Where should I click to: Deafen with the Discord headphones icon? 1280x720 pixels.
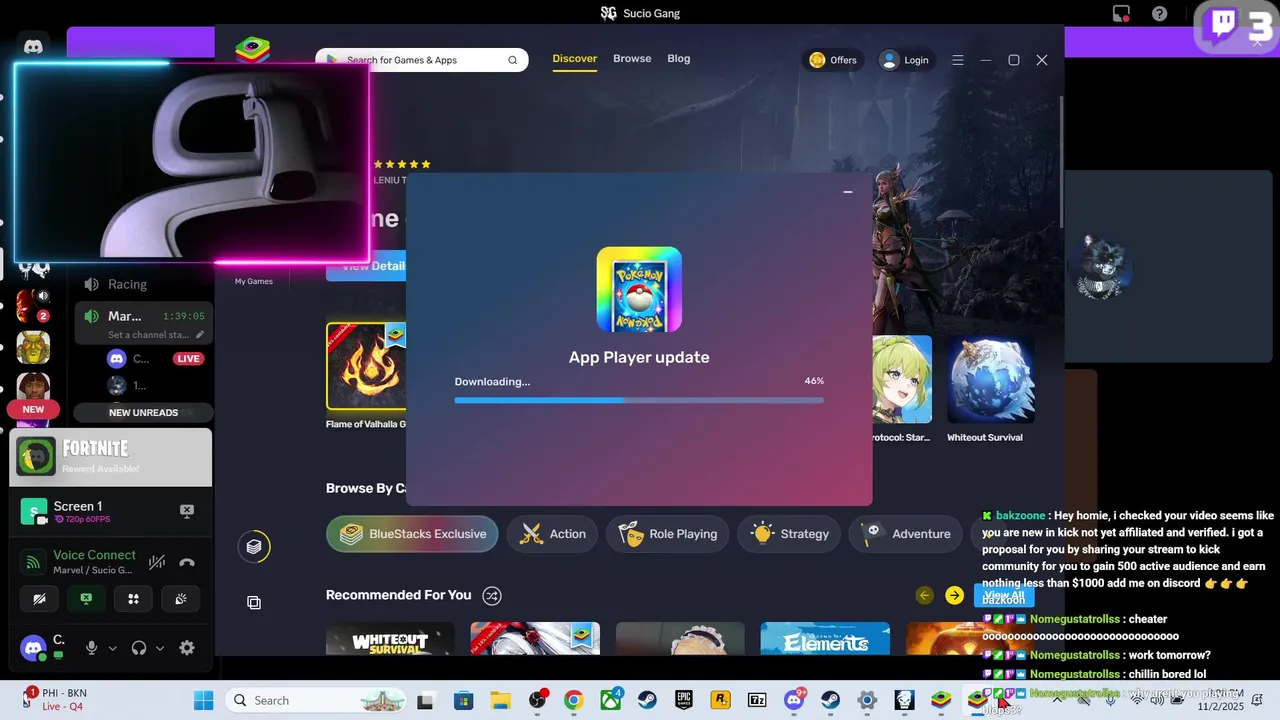139,648
